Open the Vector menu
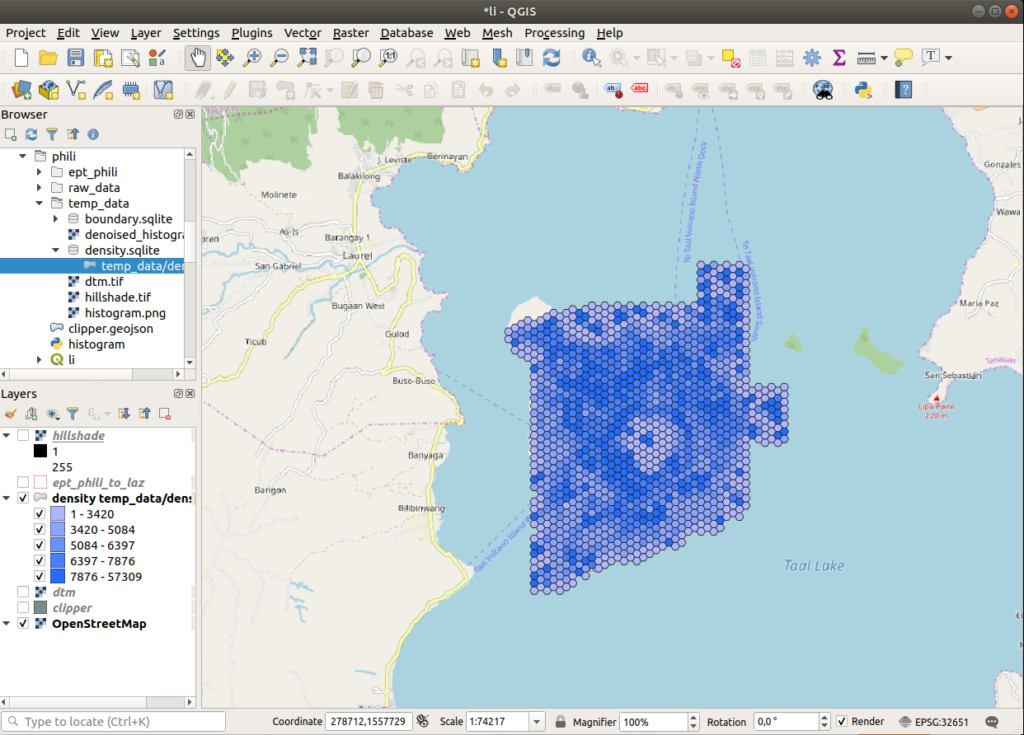This screenshot has height=735, width=1024. point(302,33)
